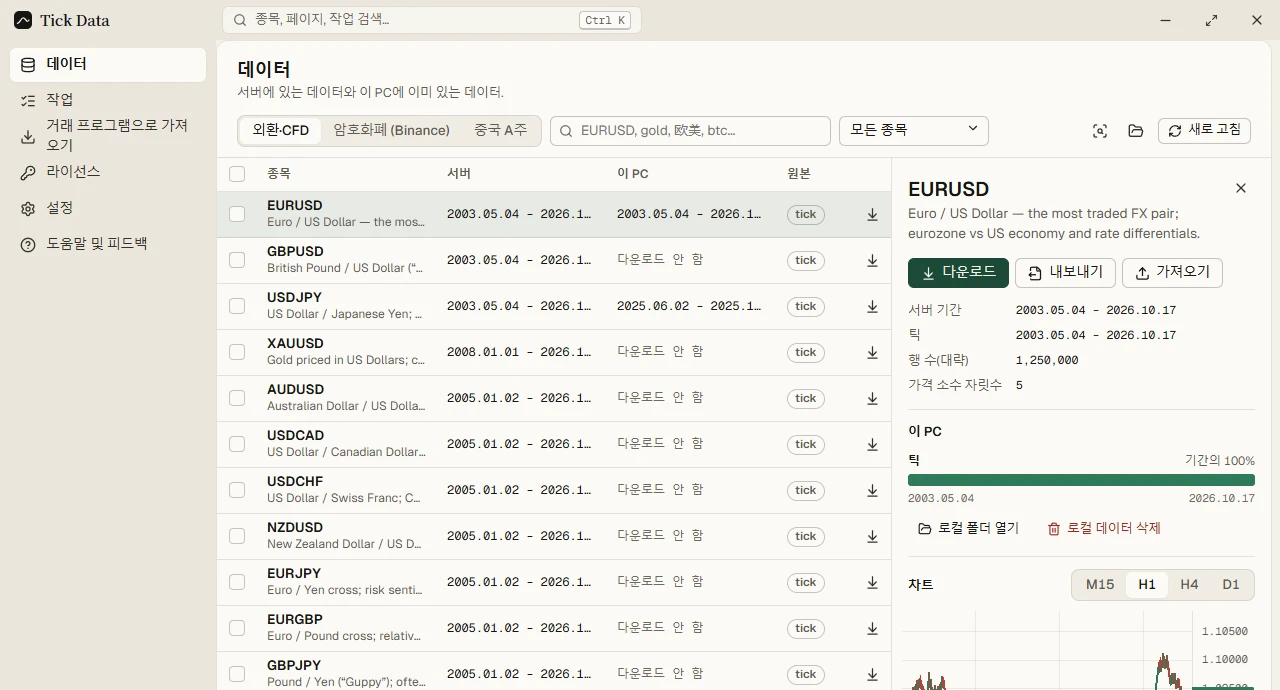The width and height of the screenshot is (1280, 690).
Task: Click the 내보내기 export button
Action: pos(1065,273)
